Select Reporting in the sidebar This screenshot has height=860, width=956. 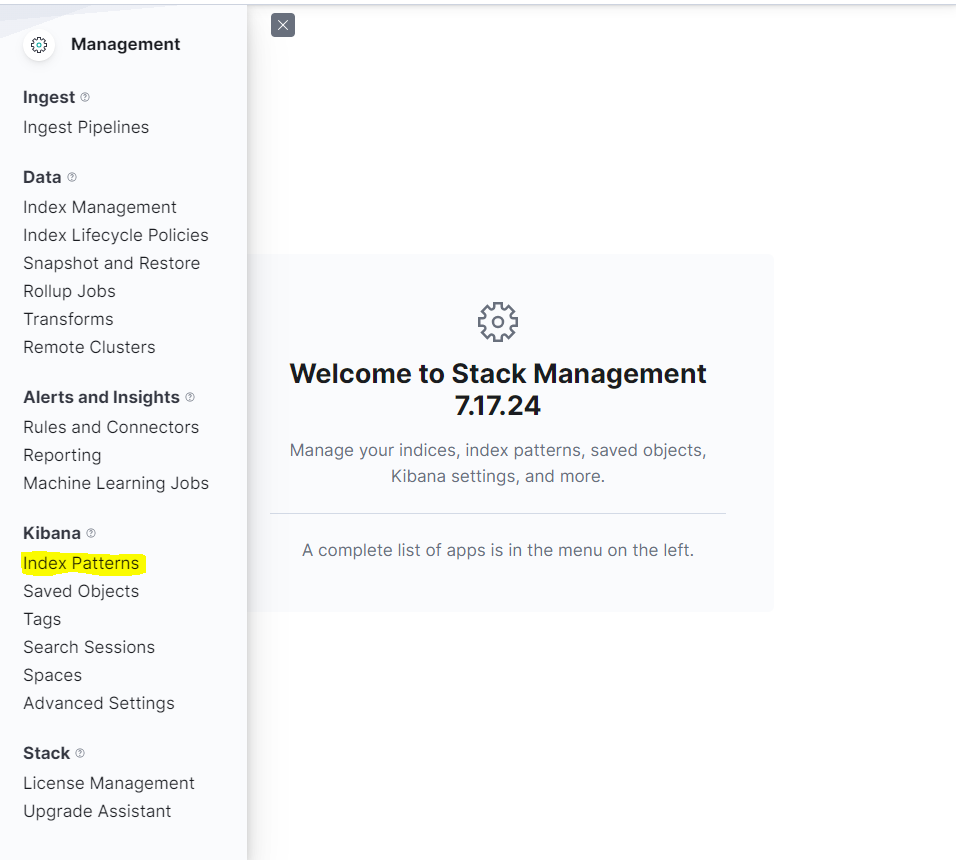[62, 455]
